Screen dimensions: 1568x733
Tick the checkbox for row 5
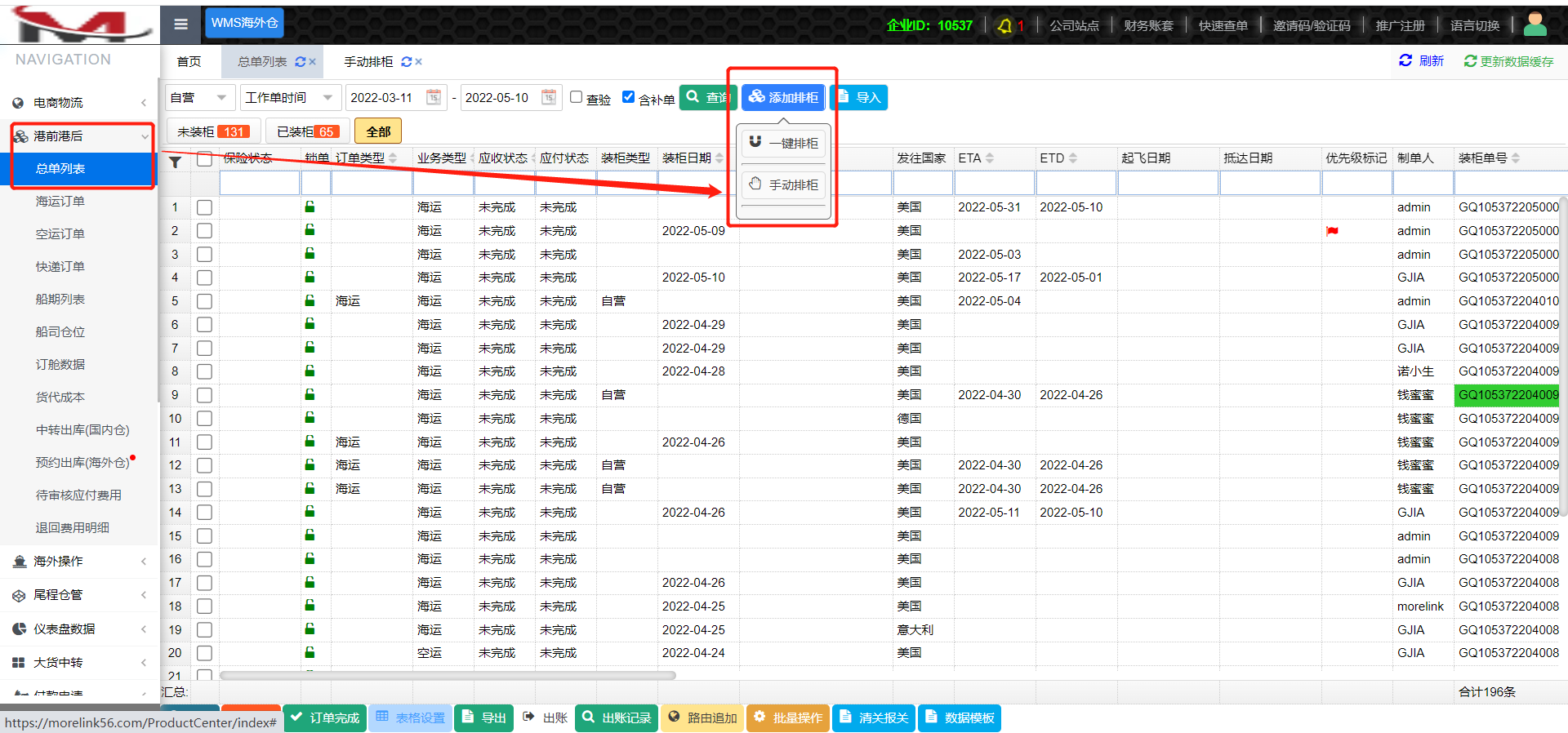(x=204, y=301)
